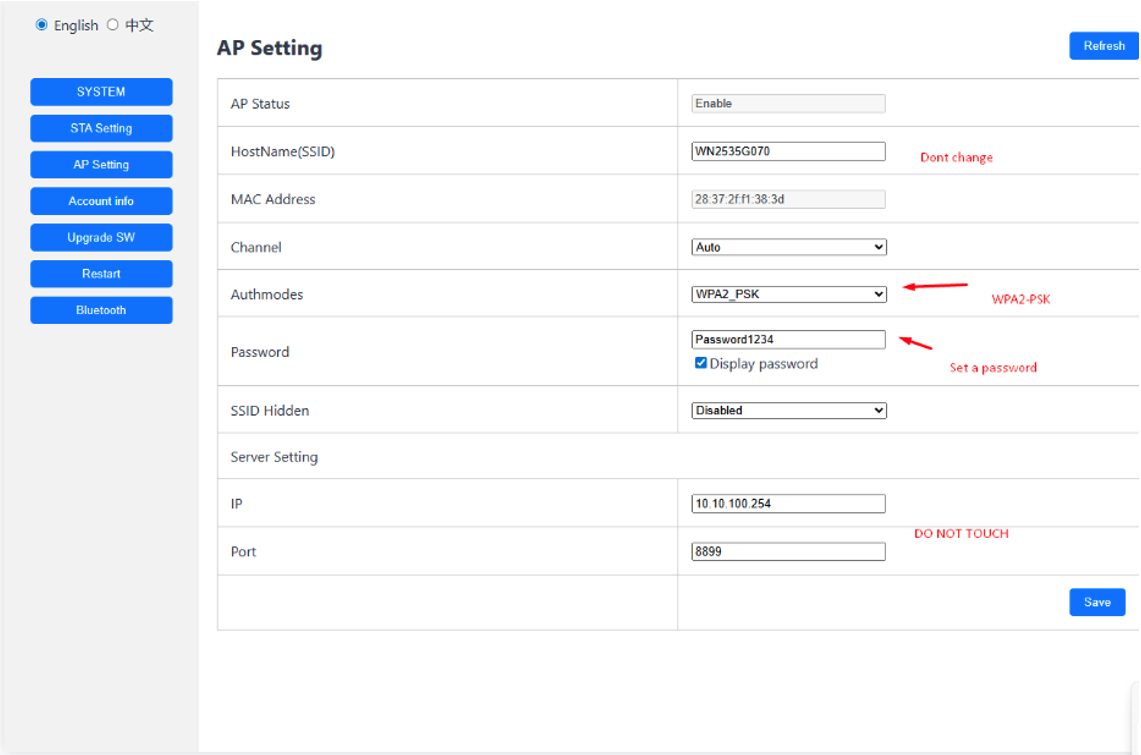Go to STA Setting page
This screenshot has height=755, width=1141.
101,128
